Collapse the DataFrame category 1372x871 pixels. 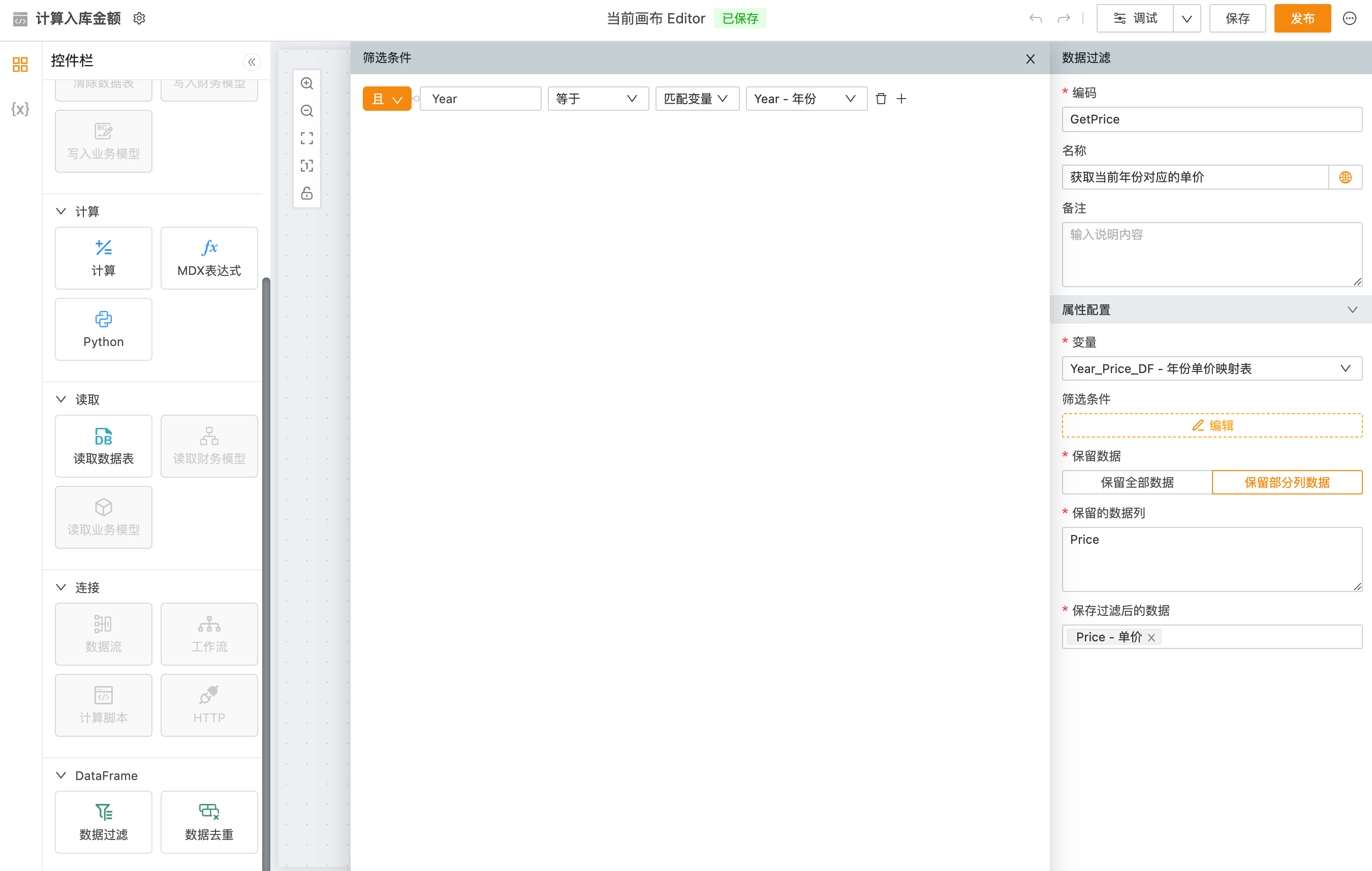coord(61,775)
